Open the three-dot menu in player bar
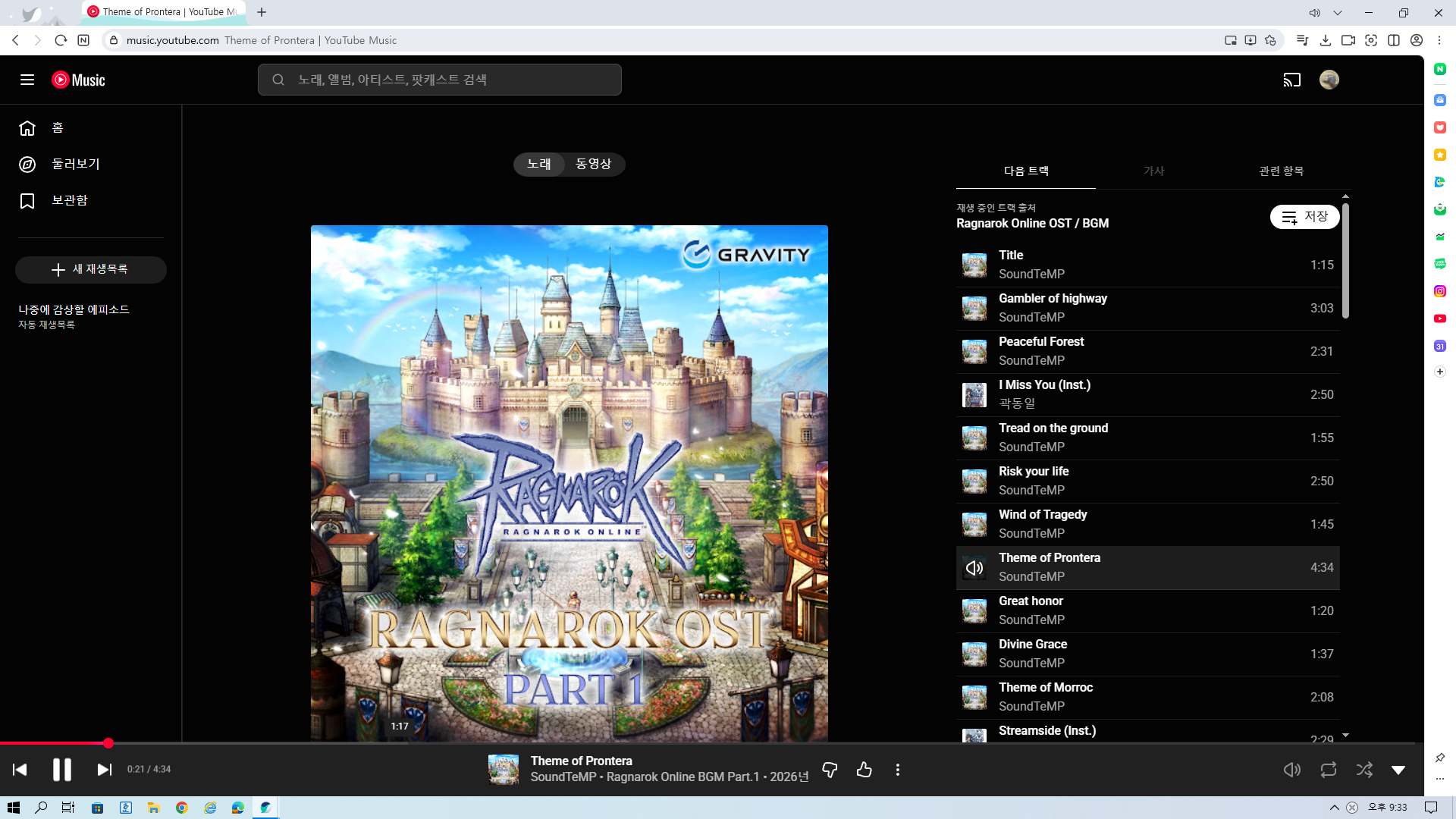 [x=898, y=770]
